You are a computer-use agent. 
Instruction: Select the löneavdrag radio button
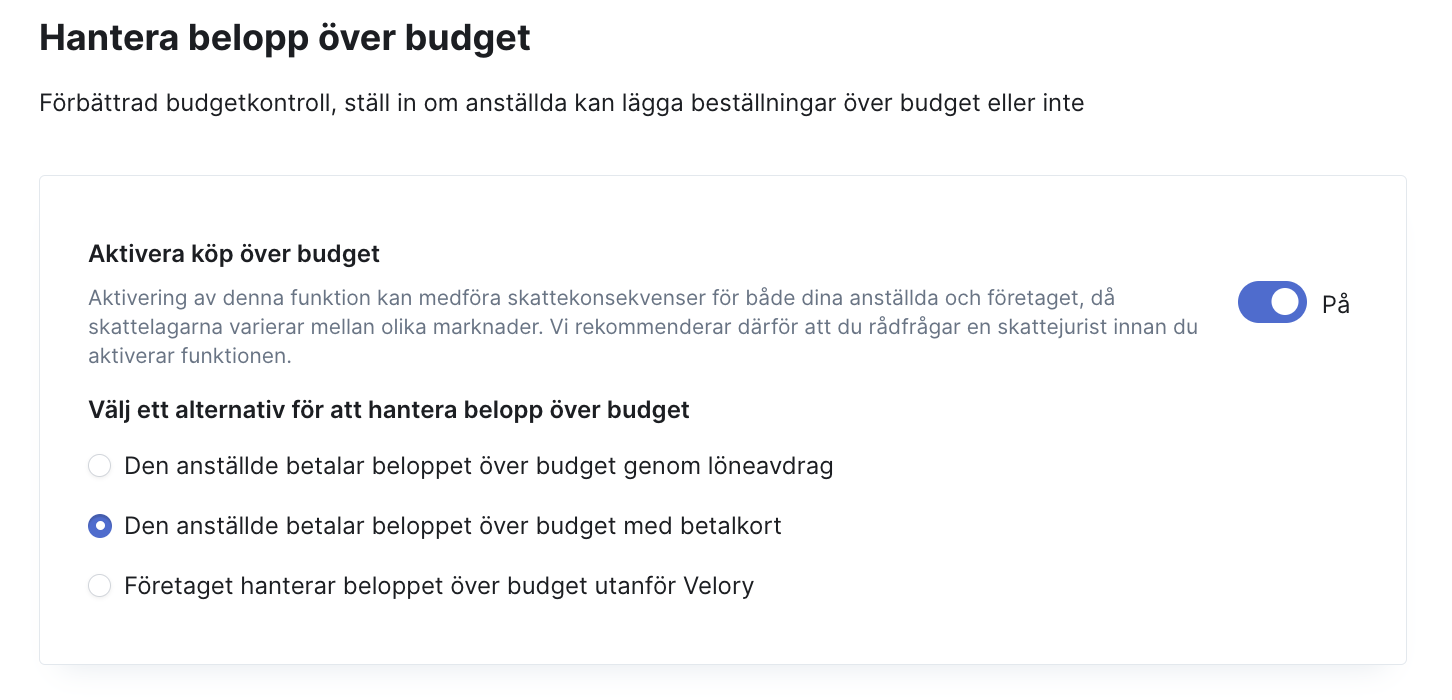click(x=100, y=466)
